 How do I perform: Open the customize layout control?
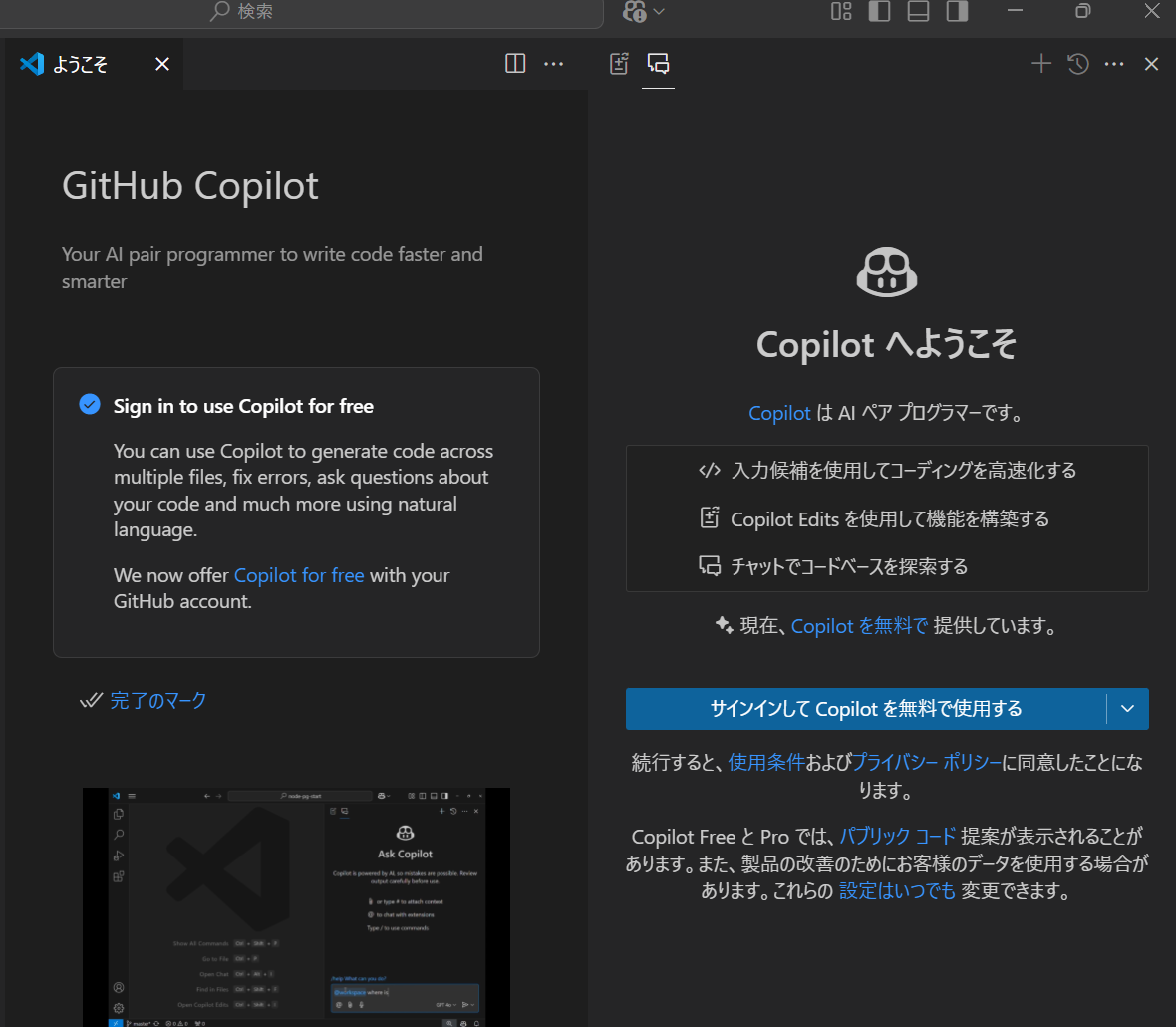tap(840, 12)
